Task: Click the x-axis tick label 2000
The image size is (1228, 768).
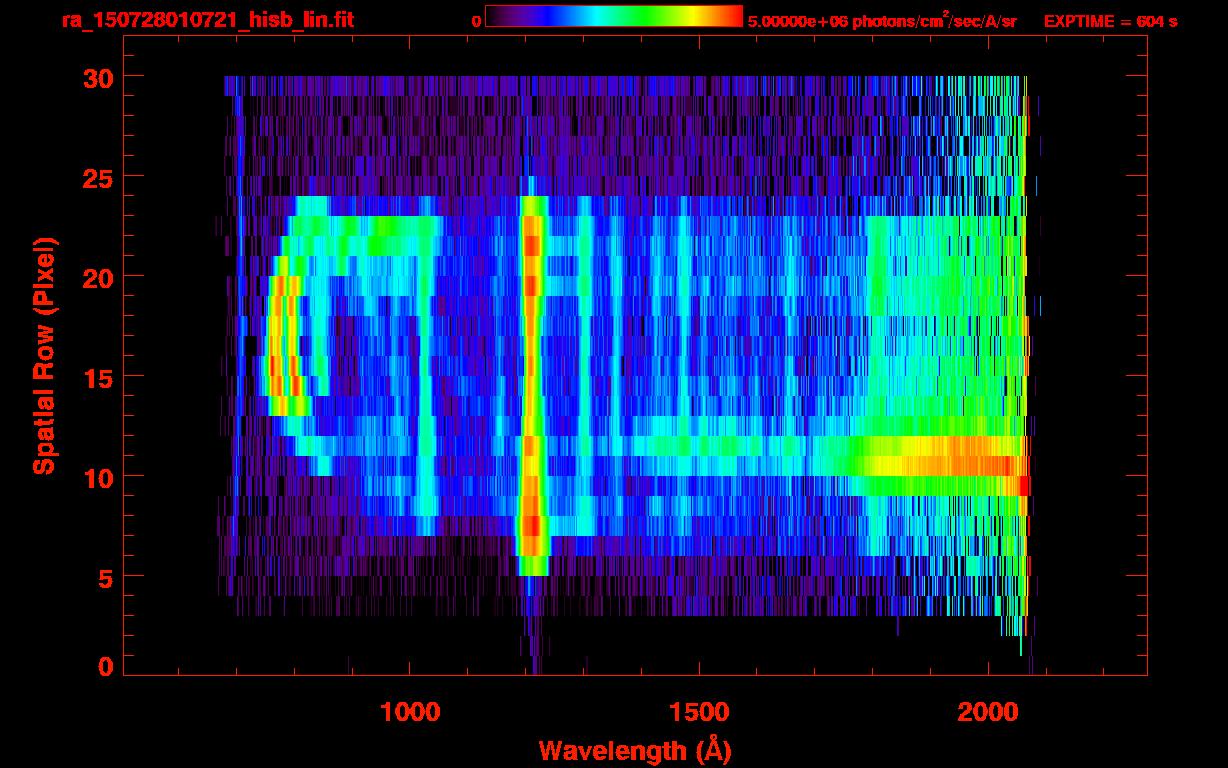Action: tap(989, 712)
